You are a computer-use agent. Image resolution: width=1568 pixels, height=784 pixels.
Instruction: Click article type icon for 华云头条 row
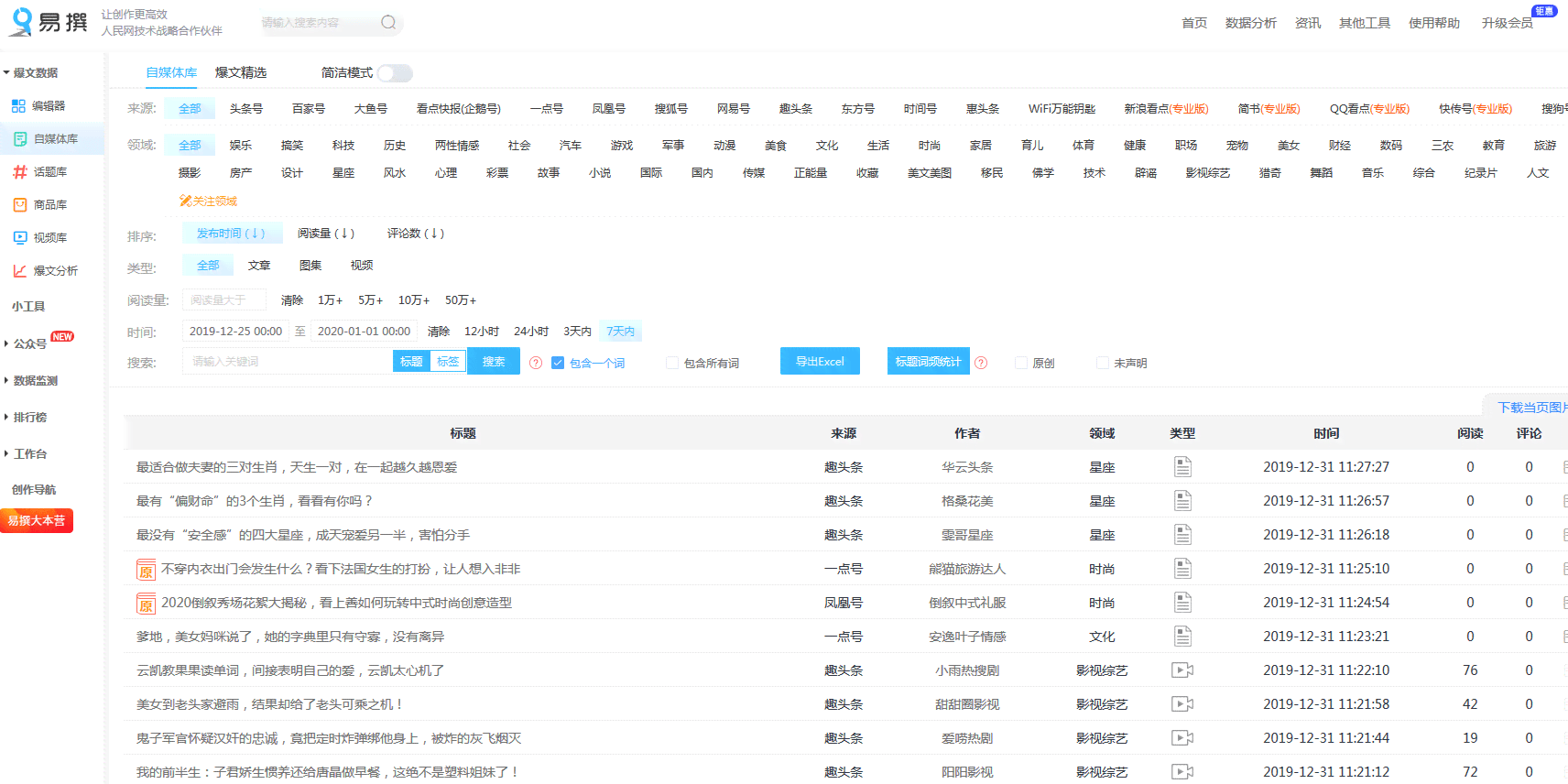click(x=1182, y=467)
